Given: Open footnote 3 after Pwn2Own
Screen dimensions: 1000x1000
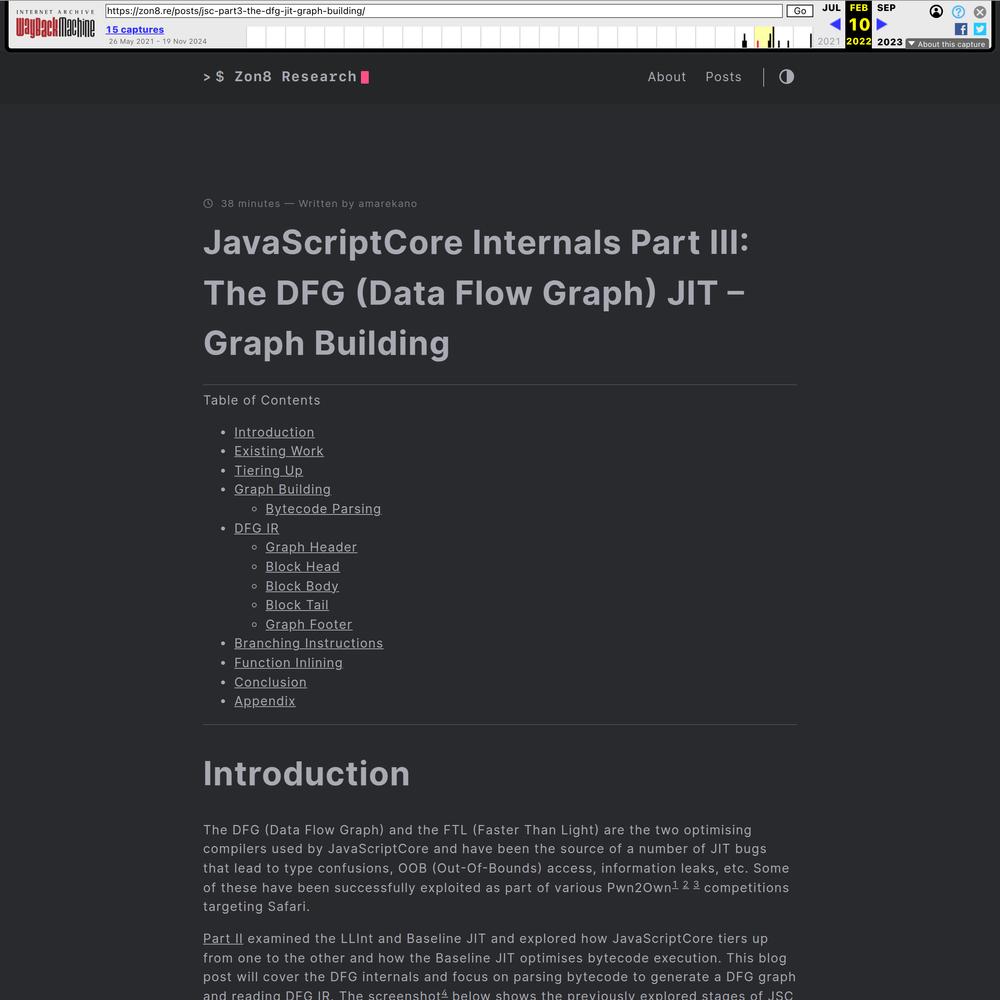Looking at the screenshot, I should pyautogui.click(x=696, y=885).
